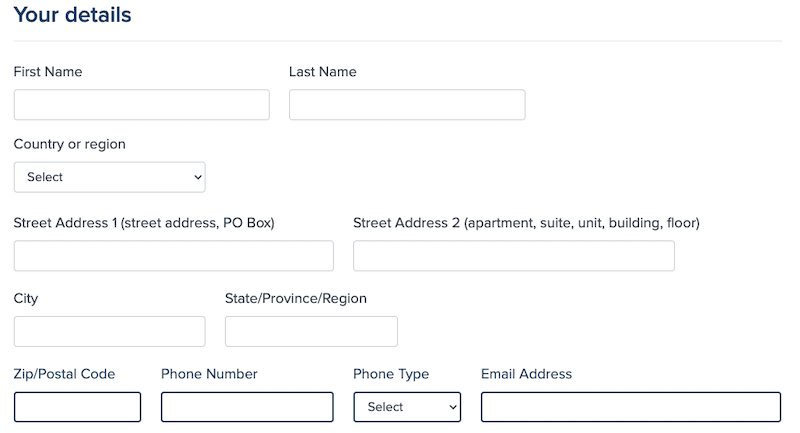This screenshot has width=800, height=433.
Task: Click the "Last Name" label text
Action: coord(322,72)
